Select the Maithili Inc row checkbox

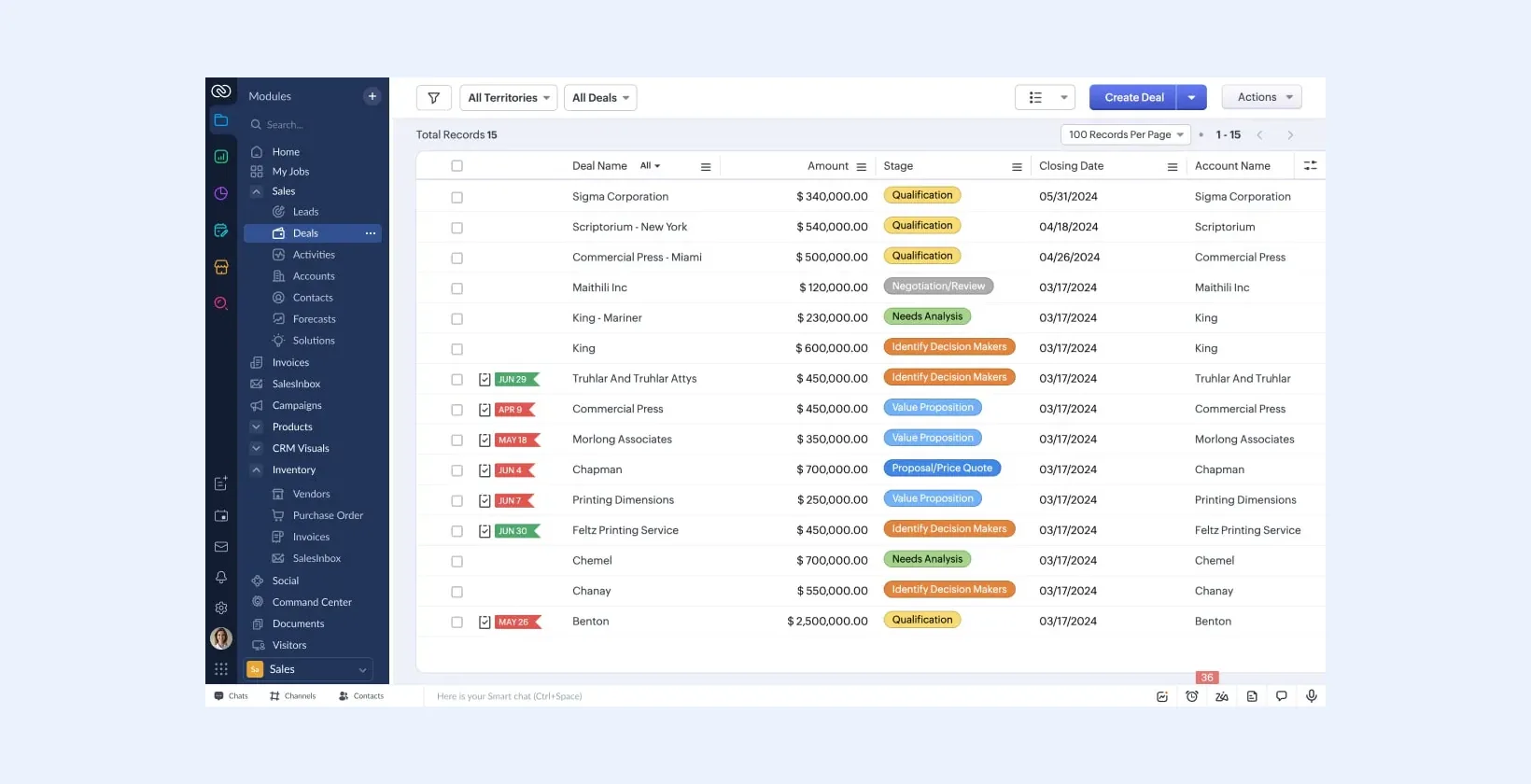coord(456,288)
